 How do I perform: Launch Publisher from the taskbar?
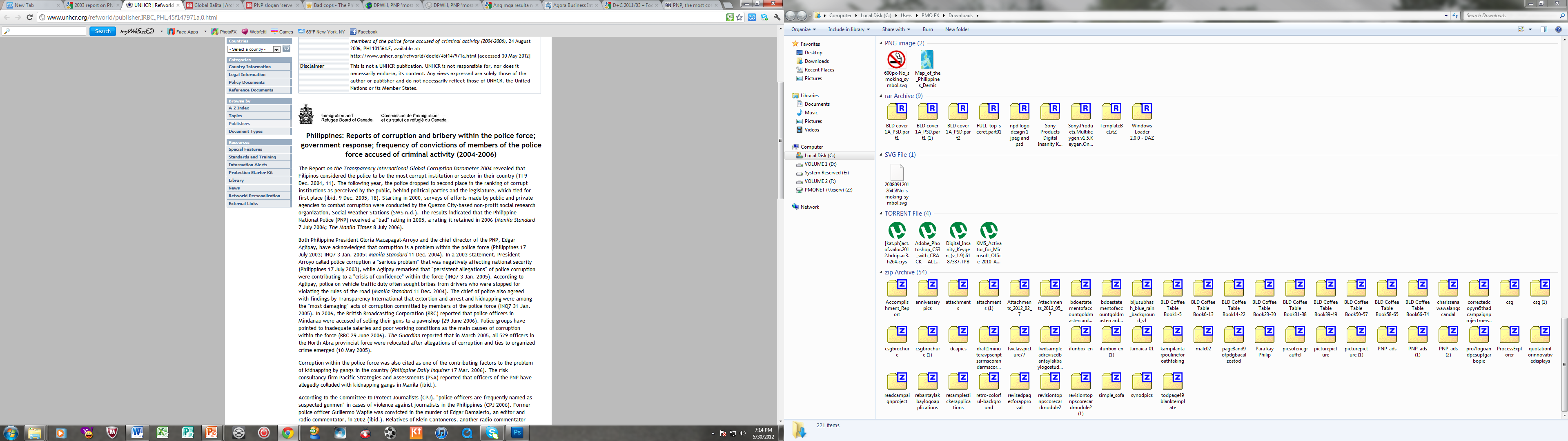click(x=187, y=432)
